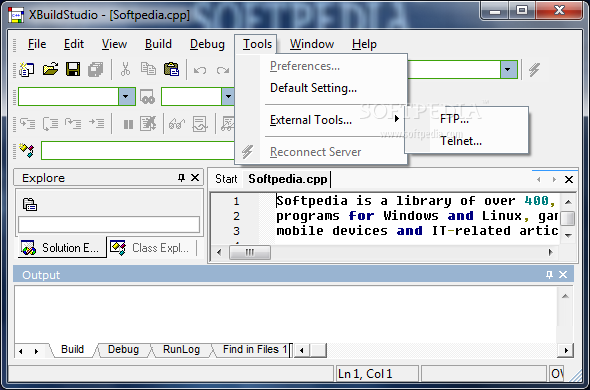
Task: Switch to the Class Explorer tab
Action: click(x=151, y=248)
